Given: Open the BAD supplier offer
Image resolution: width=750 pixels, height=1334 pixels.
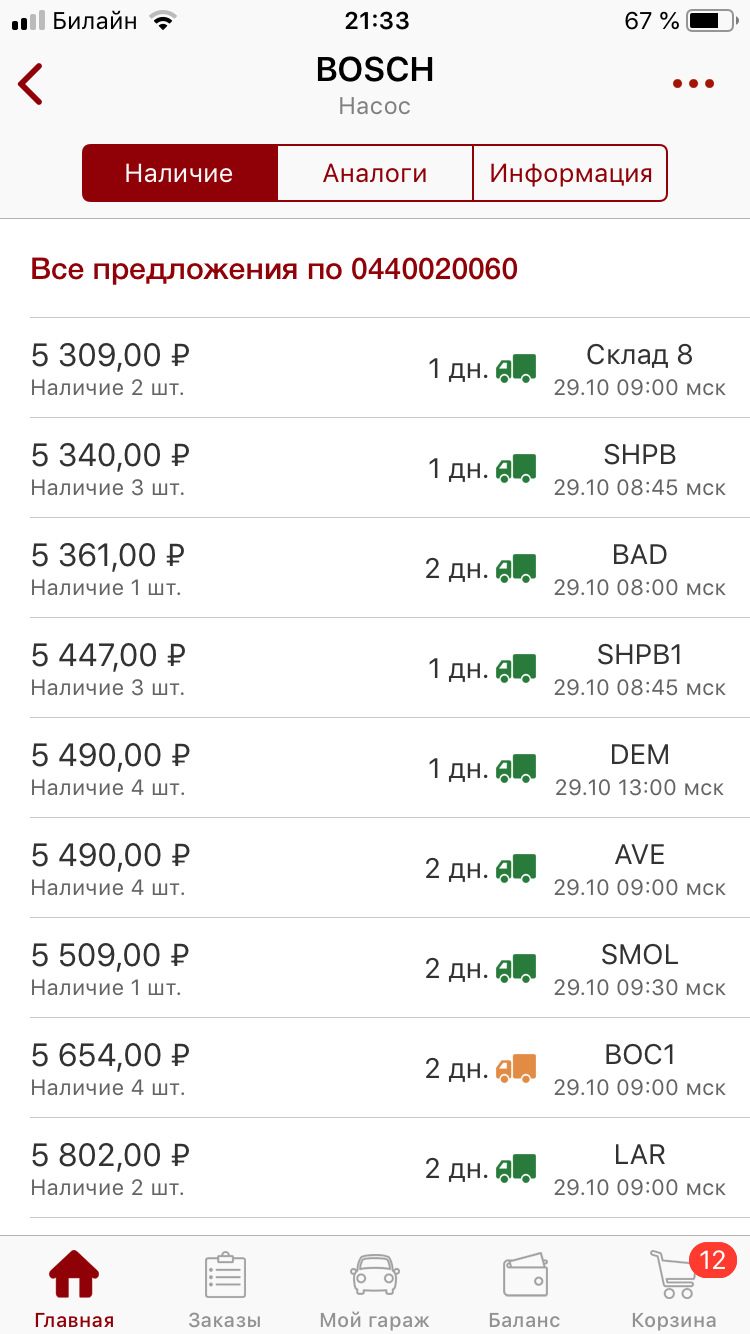Looking at the screenshot, I should (390, 568).
